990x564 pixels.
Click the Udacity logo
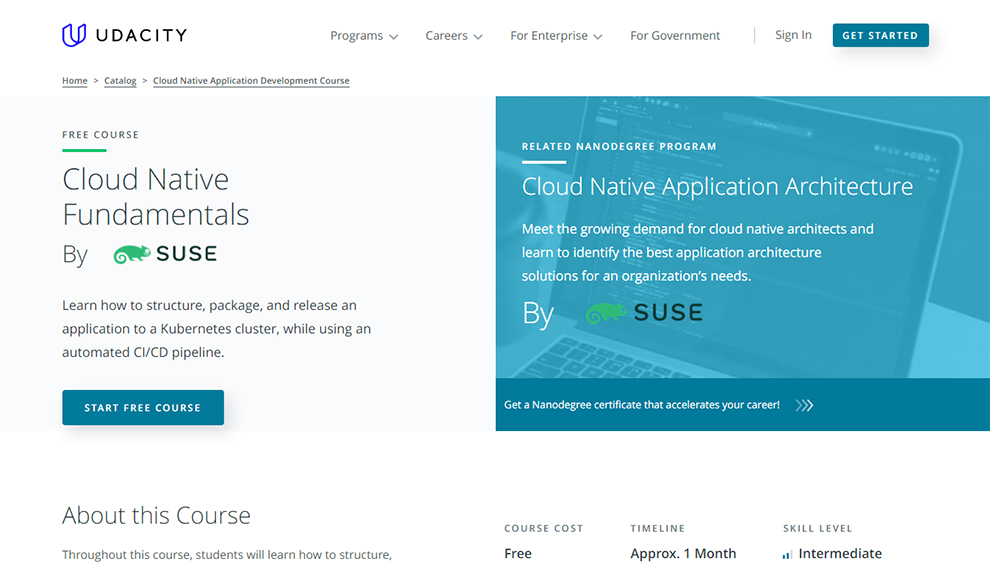pos(124,35)
